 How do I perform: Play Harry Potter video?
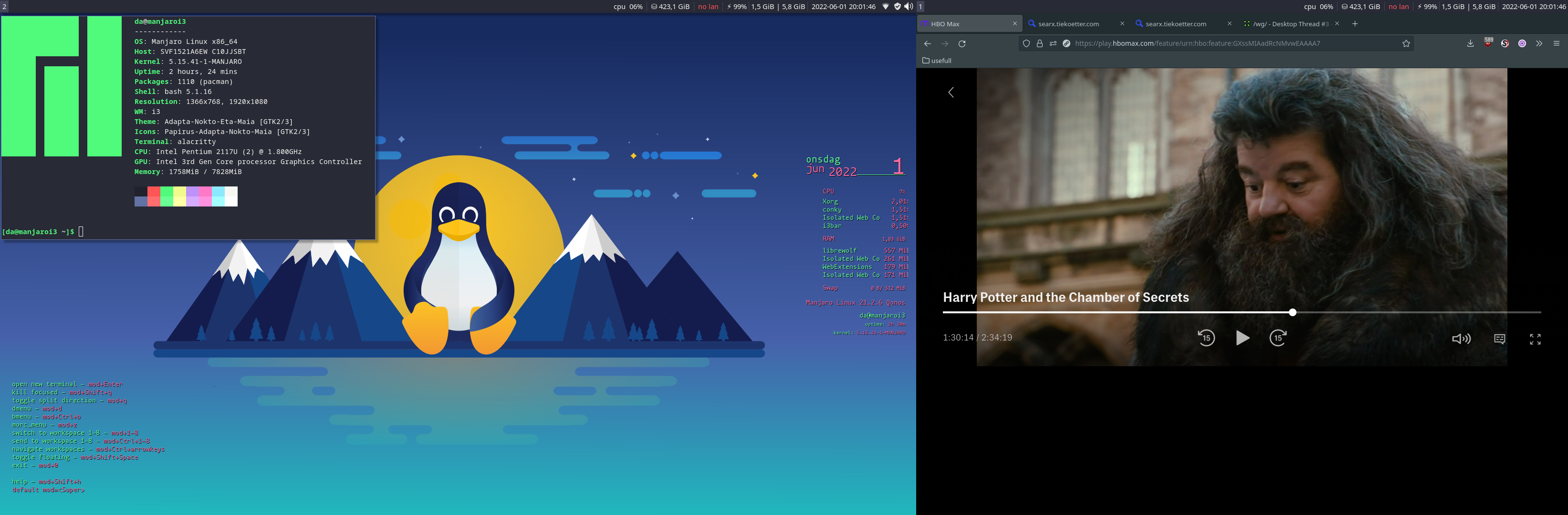click(x=1243, y=338)
